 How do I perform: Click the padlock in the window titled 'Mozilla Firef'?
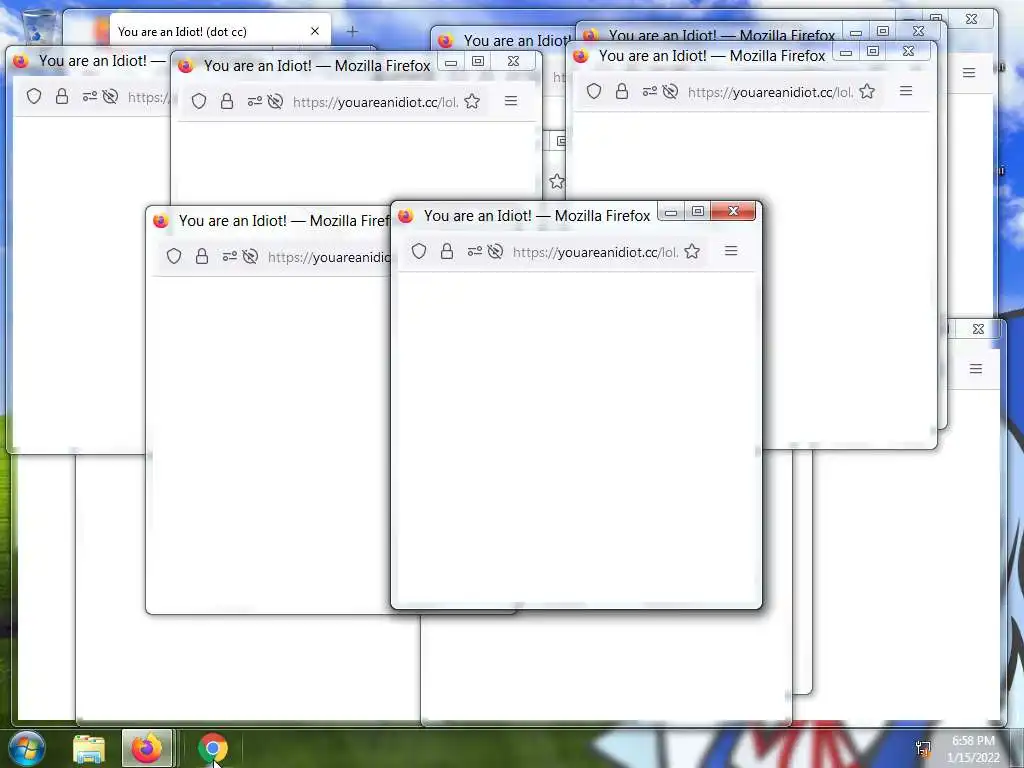(x=202, y=256)
